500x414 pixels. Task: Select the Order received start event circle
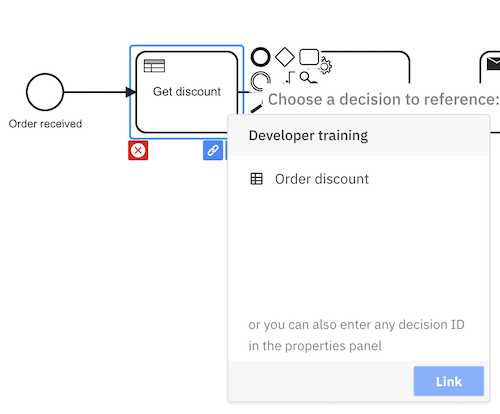point(45,92)
